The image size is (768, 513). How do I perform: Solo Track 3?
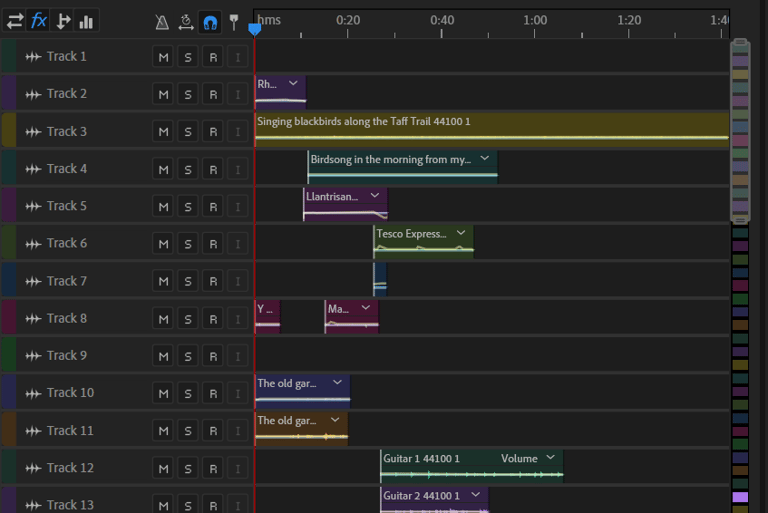click(x=188, y=132)
